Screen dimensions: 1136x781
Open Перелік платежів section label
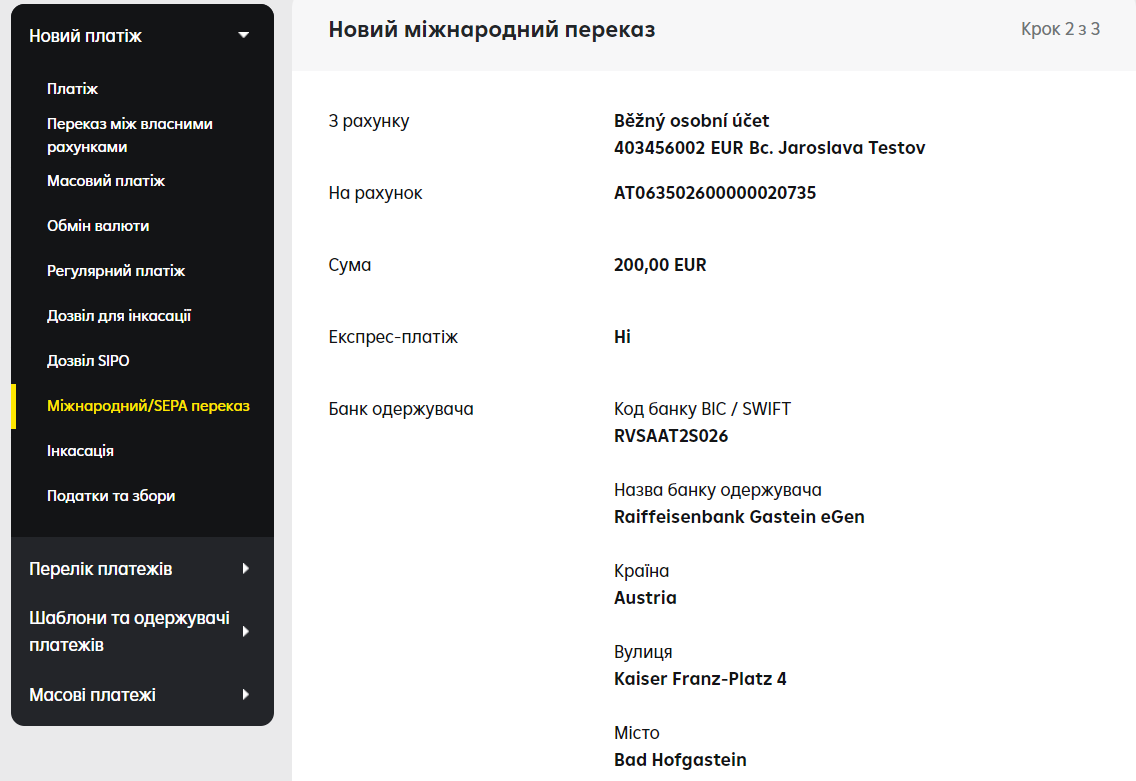101,569
